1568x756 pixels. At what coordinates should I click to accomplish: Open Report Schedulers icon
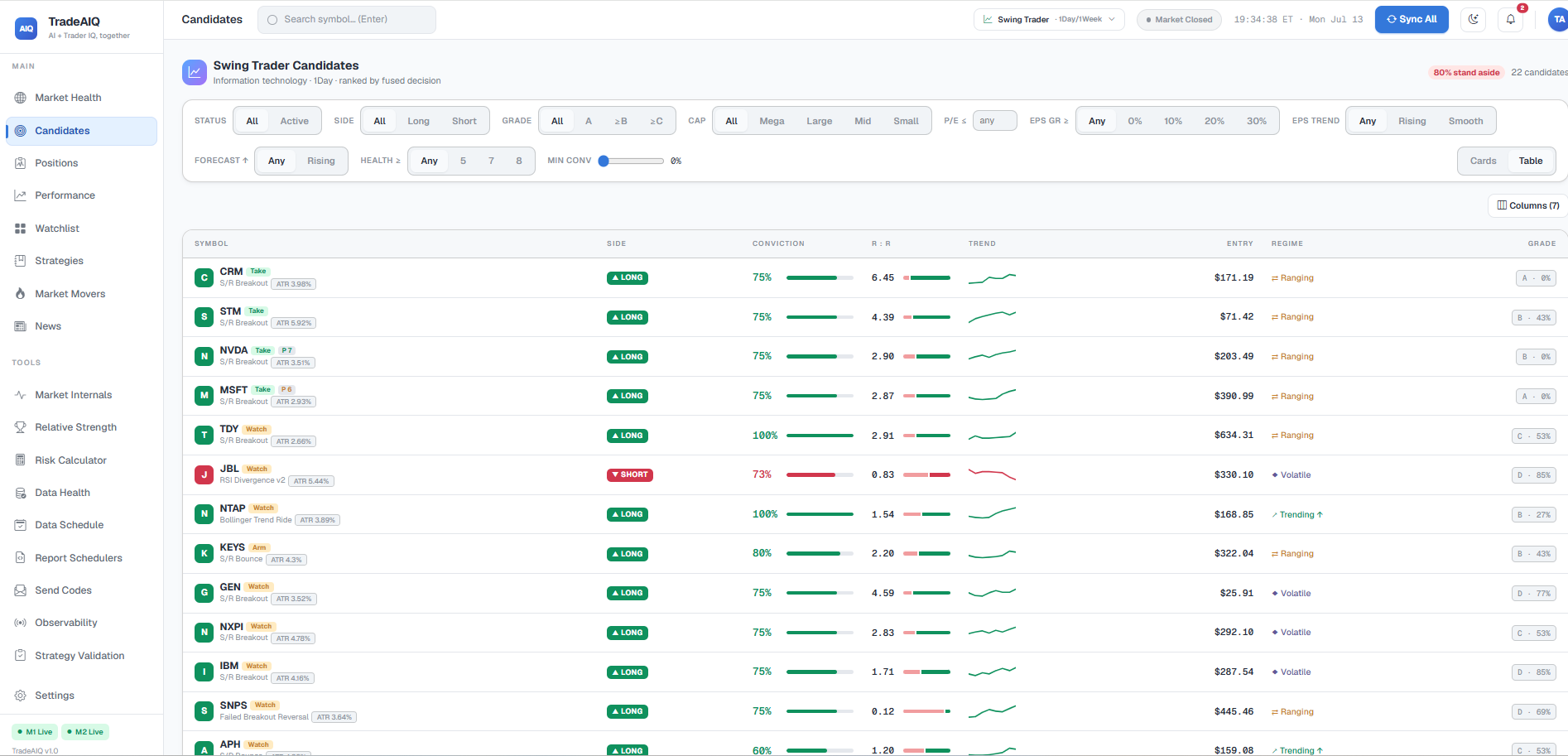tap(20, 558)
